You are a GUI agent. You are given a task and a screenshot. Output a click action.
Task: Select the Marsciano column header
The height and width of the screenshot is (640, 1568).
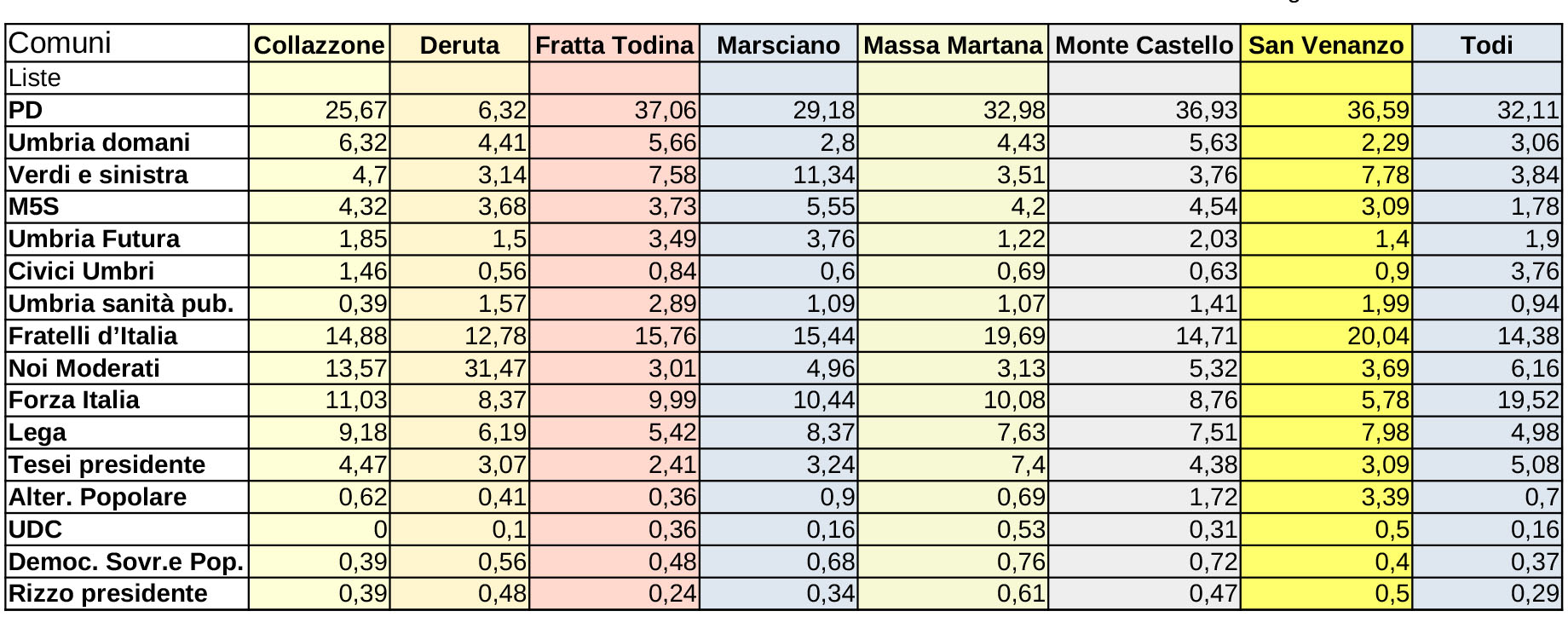(778, 45)
